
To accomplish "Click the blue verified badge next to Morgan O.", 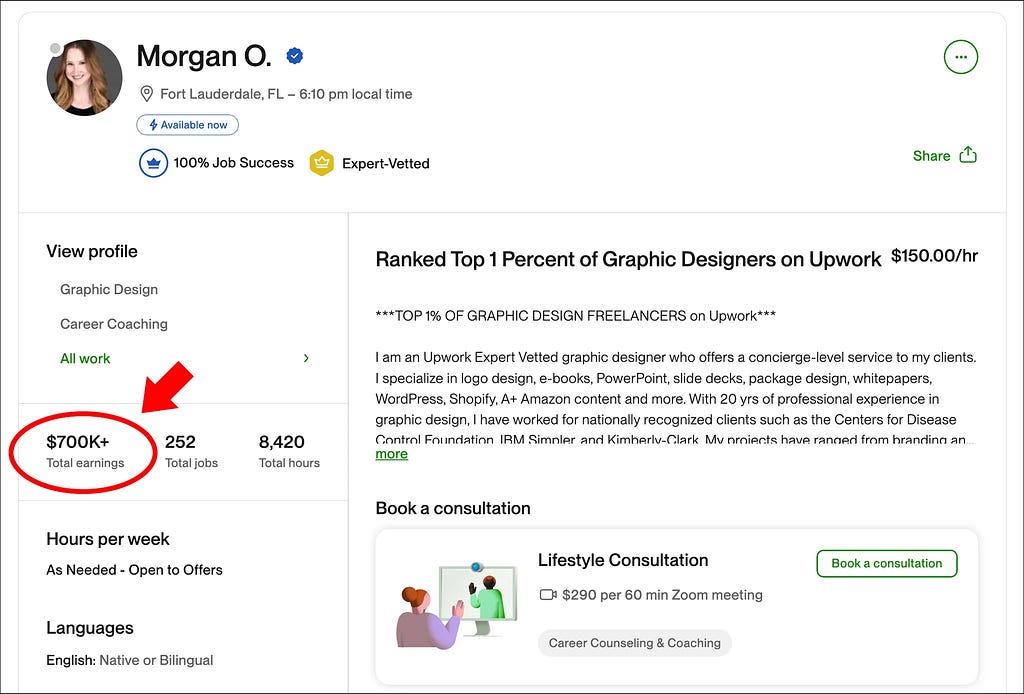I will tap(295, 56).
